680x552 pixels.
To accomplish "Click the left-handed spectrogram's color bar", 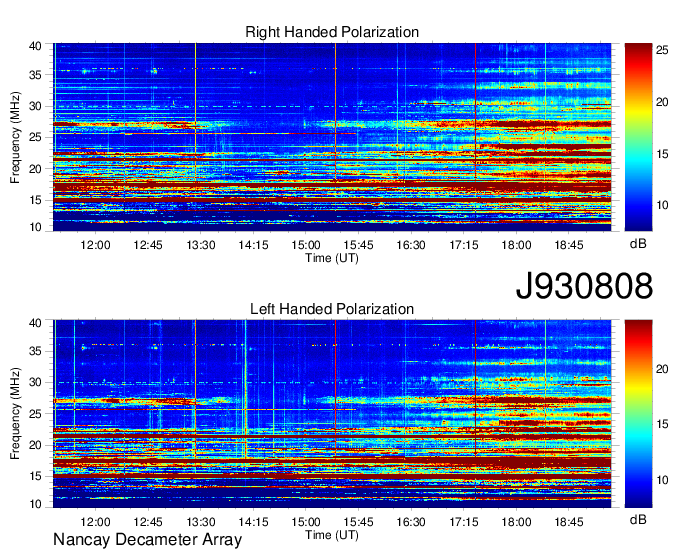I will [638, 414].
